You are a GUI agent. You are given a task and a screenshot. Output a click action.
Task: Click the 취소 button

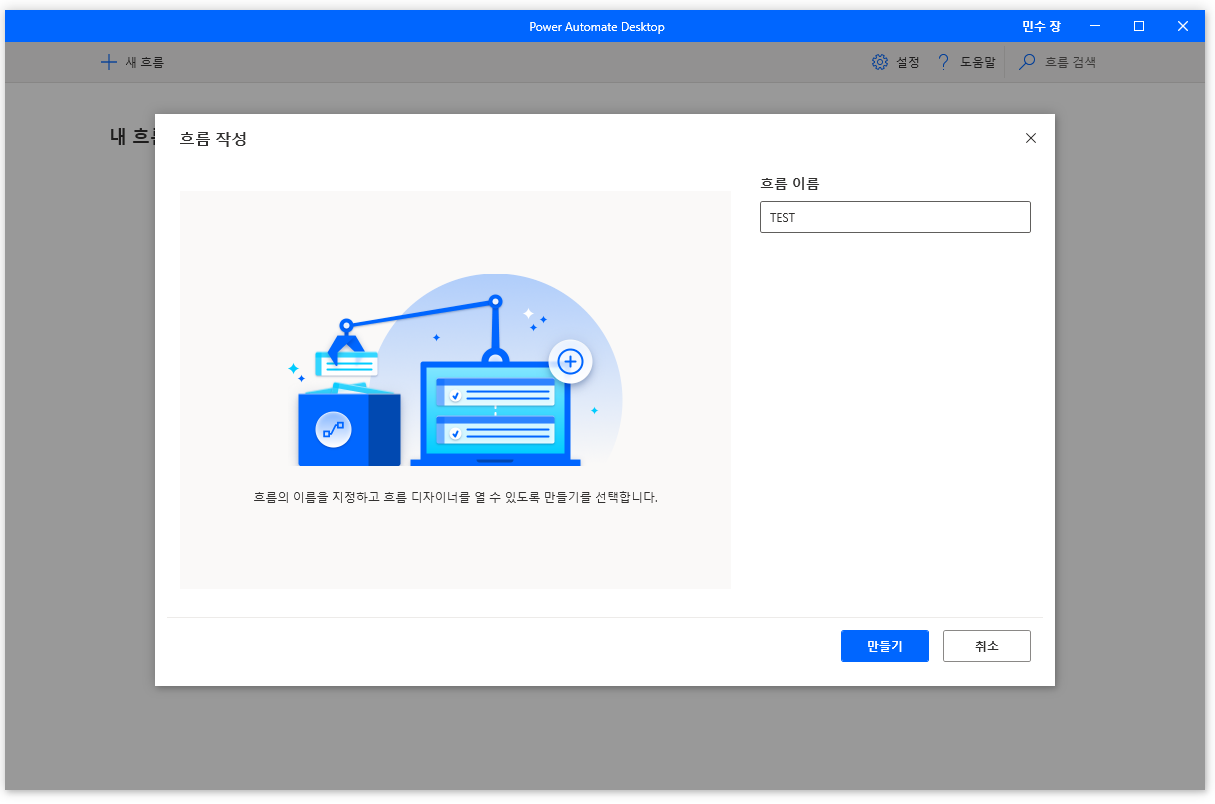(987, 646)
